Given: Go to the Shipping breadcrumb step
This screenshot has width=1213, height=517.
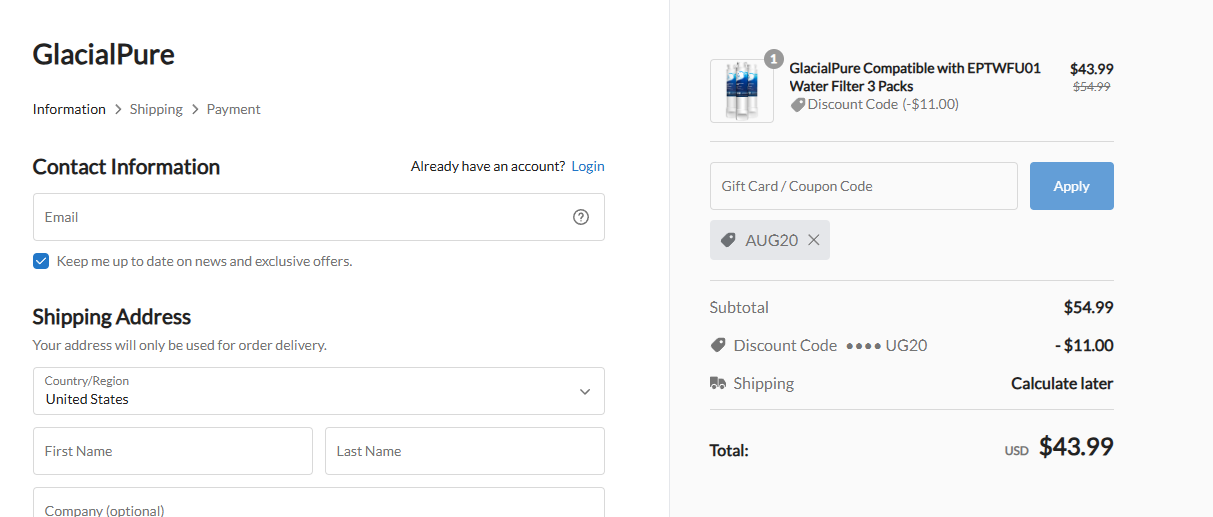Looking at the screenshot, I should [x=156, y=109].
